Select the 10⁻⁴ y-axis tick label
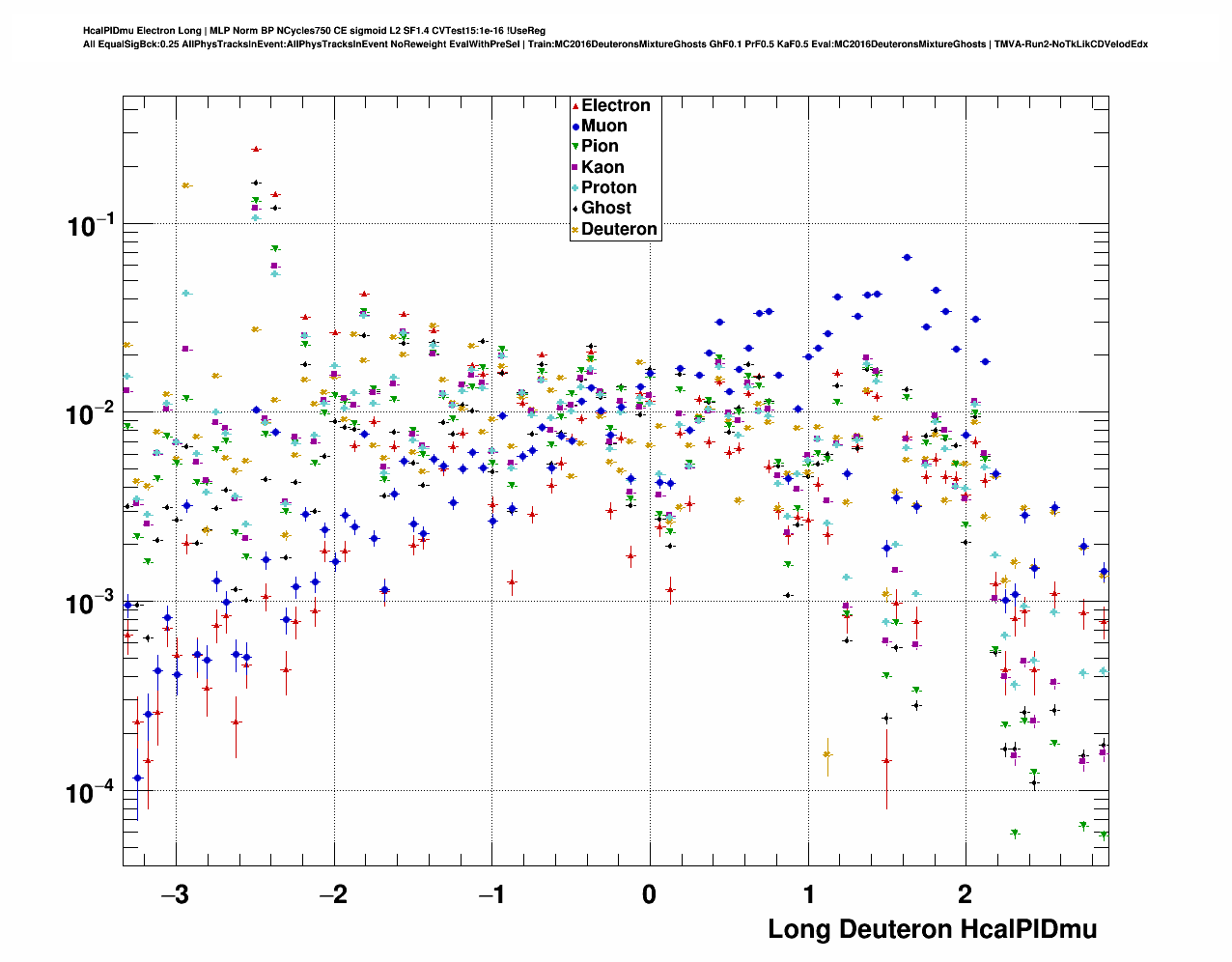This screenshot has width=1232, height=962. [x=91, y=793]
